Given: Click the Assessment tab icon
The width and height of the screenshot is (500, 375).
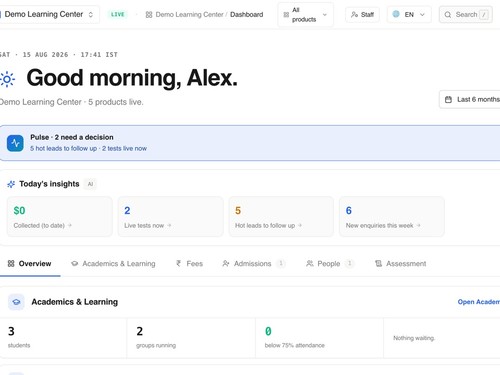Looking at the screenshot, I should coord(378,264).
